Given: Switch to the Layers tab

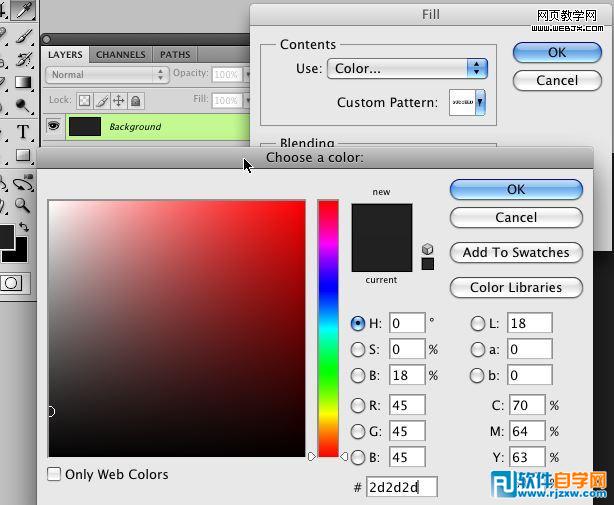Looking at the screenshot, I should [65, 54].
